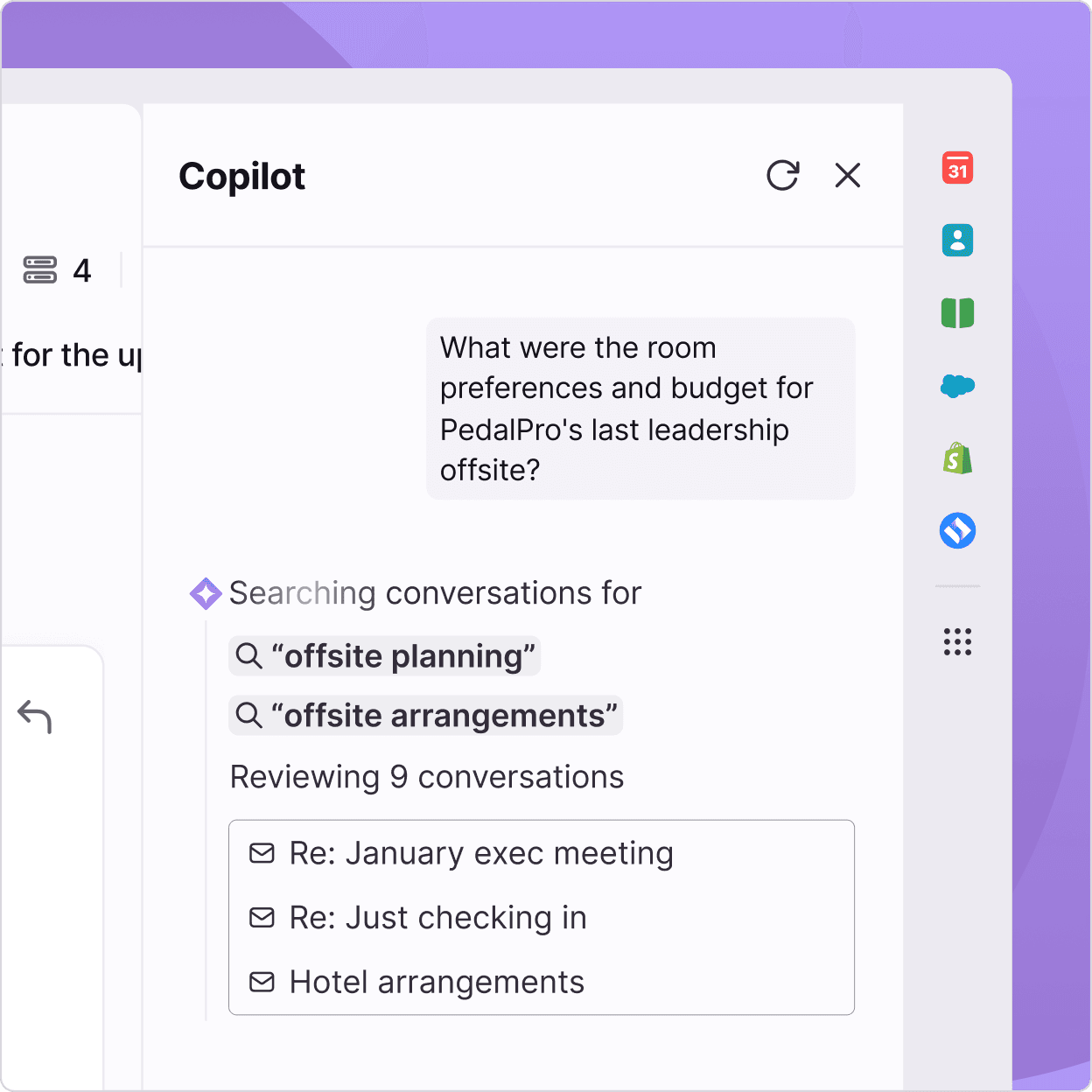1092x1092 pixels.
Task: Click the user question message bubble
Action: click(640, 409)
